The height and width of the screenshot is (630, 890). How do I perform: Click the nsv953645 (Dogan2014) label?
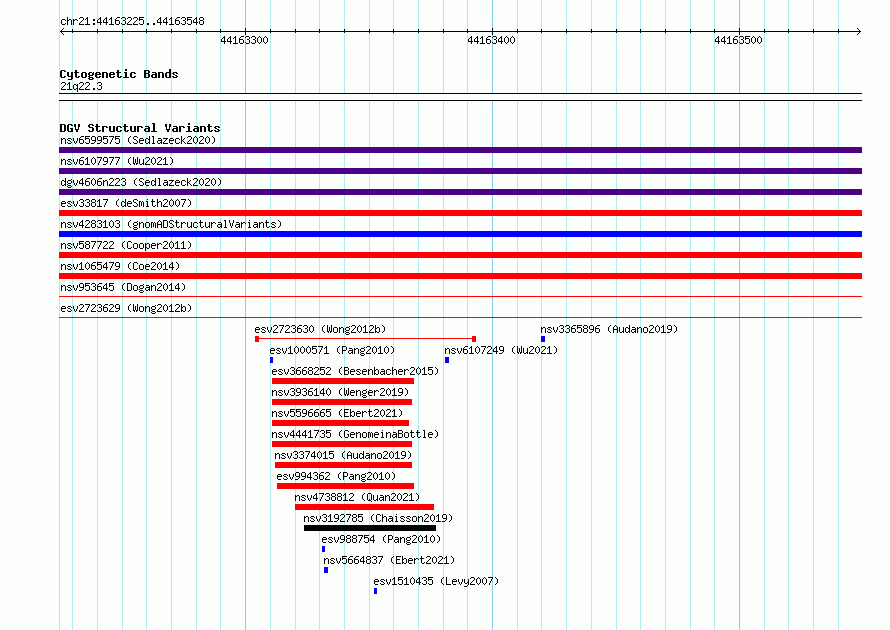click(x=123, y=287)
